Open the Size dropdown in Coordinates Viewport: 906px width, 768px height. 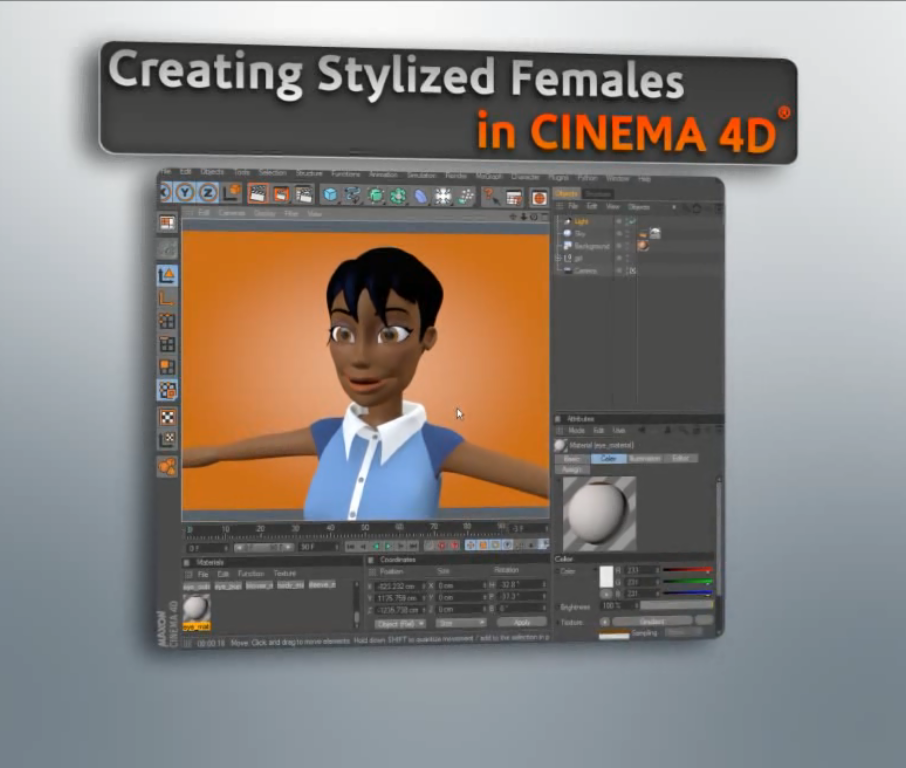[461, 624]
